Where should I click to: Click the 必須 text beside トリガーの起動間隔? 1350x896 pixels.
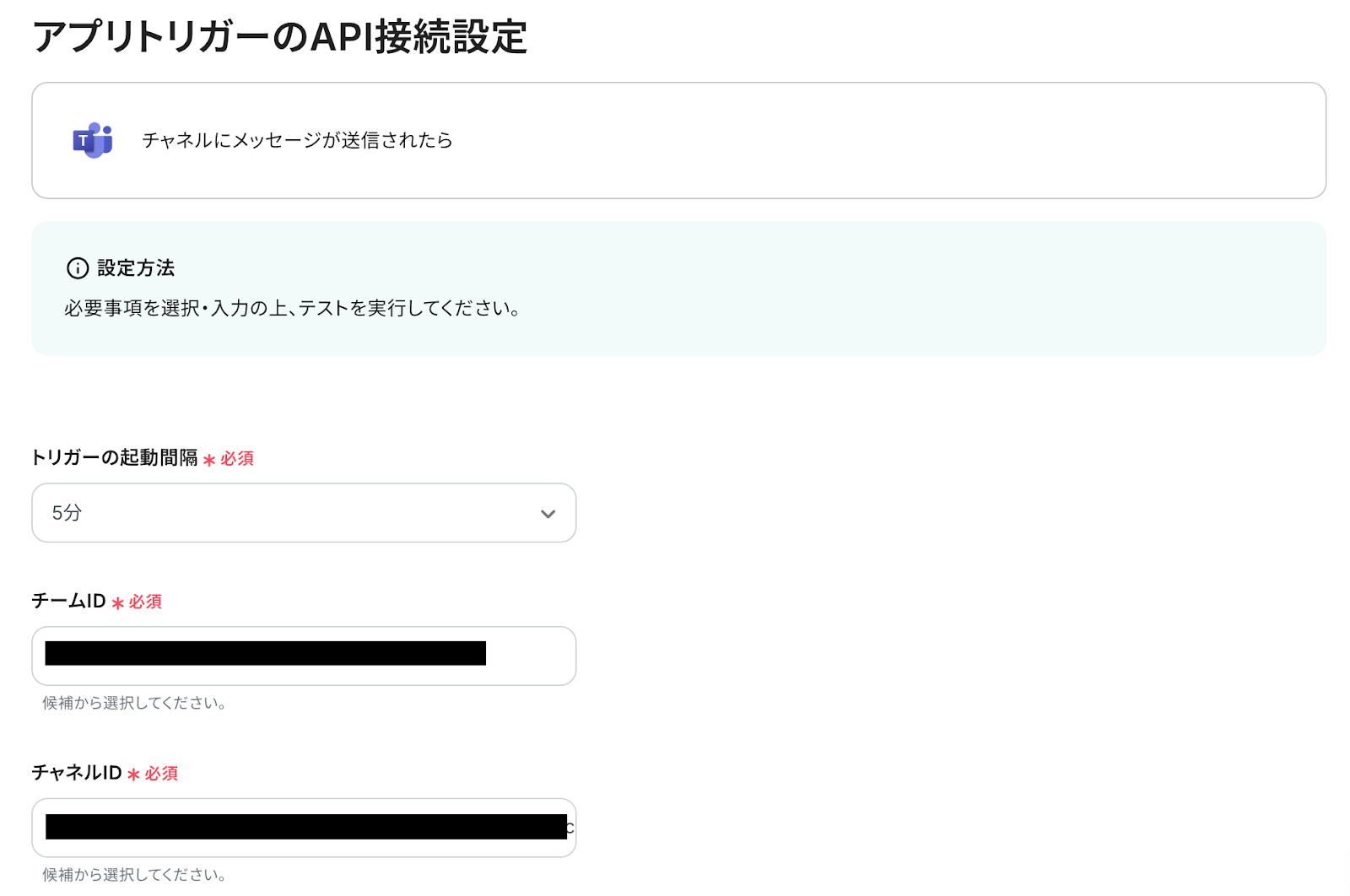pyautogui.click(x=237, y=459)
